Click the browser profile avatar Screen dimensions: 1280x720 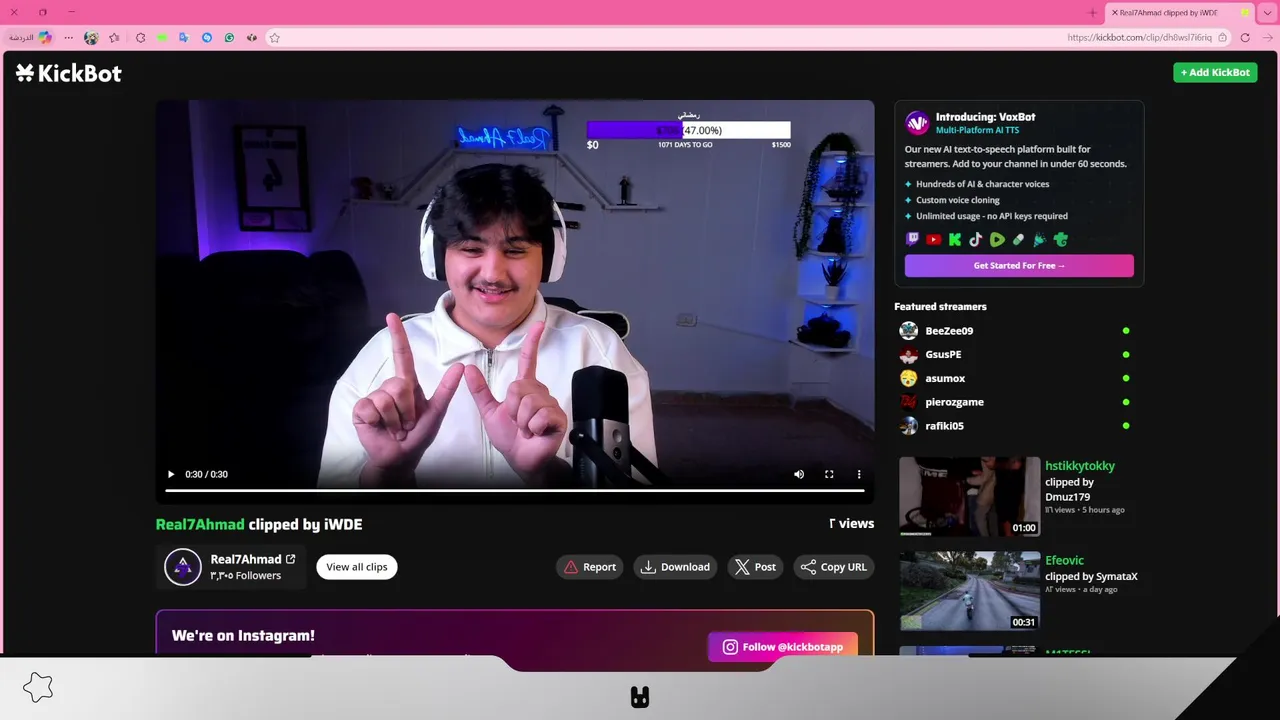[x=91, y=38]
